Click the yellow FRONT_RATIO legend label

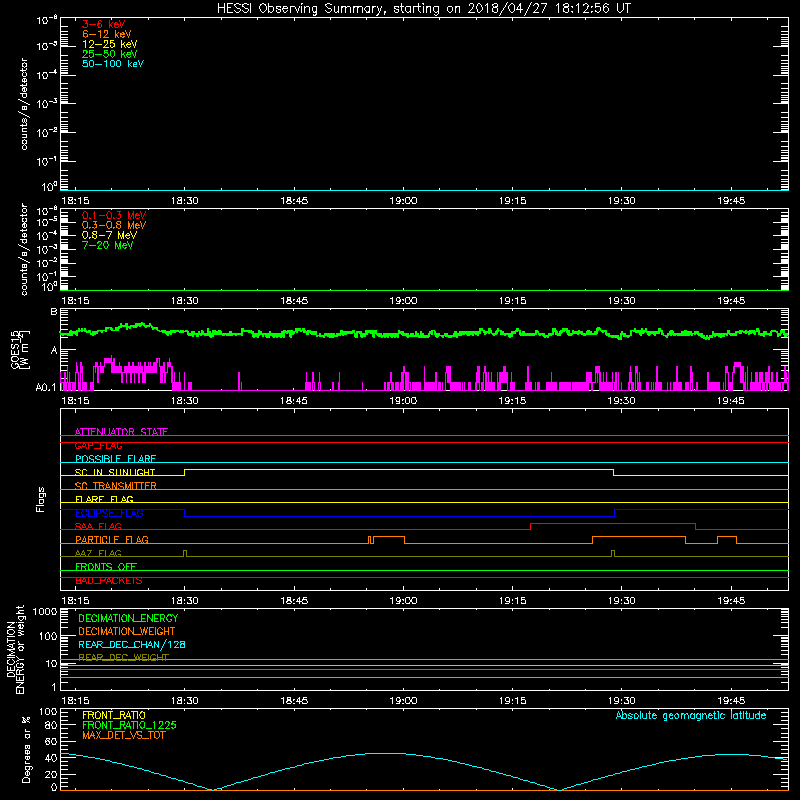coord(114,715)
